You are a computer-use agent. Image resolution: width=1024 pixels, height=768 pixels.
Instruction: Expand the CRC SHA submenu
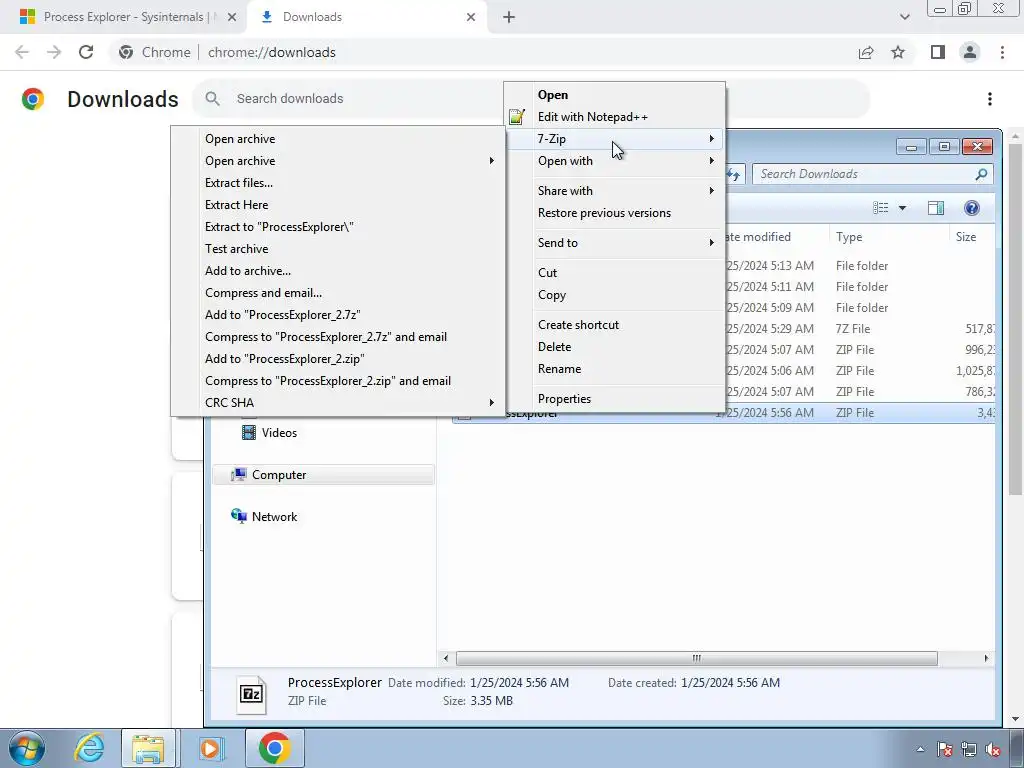pos(338,403)
